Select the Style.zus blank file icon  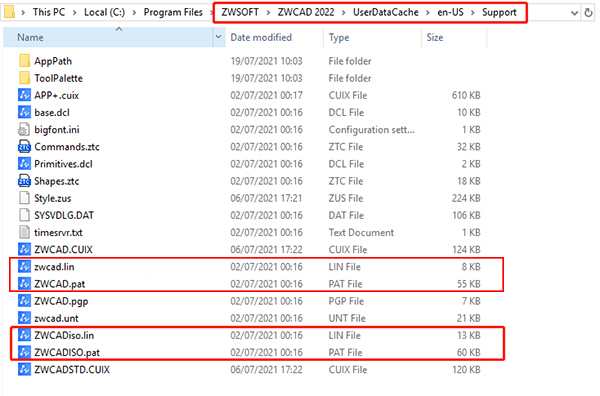point(24,198)
